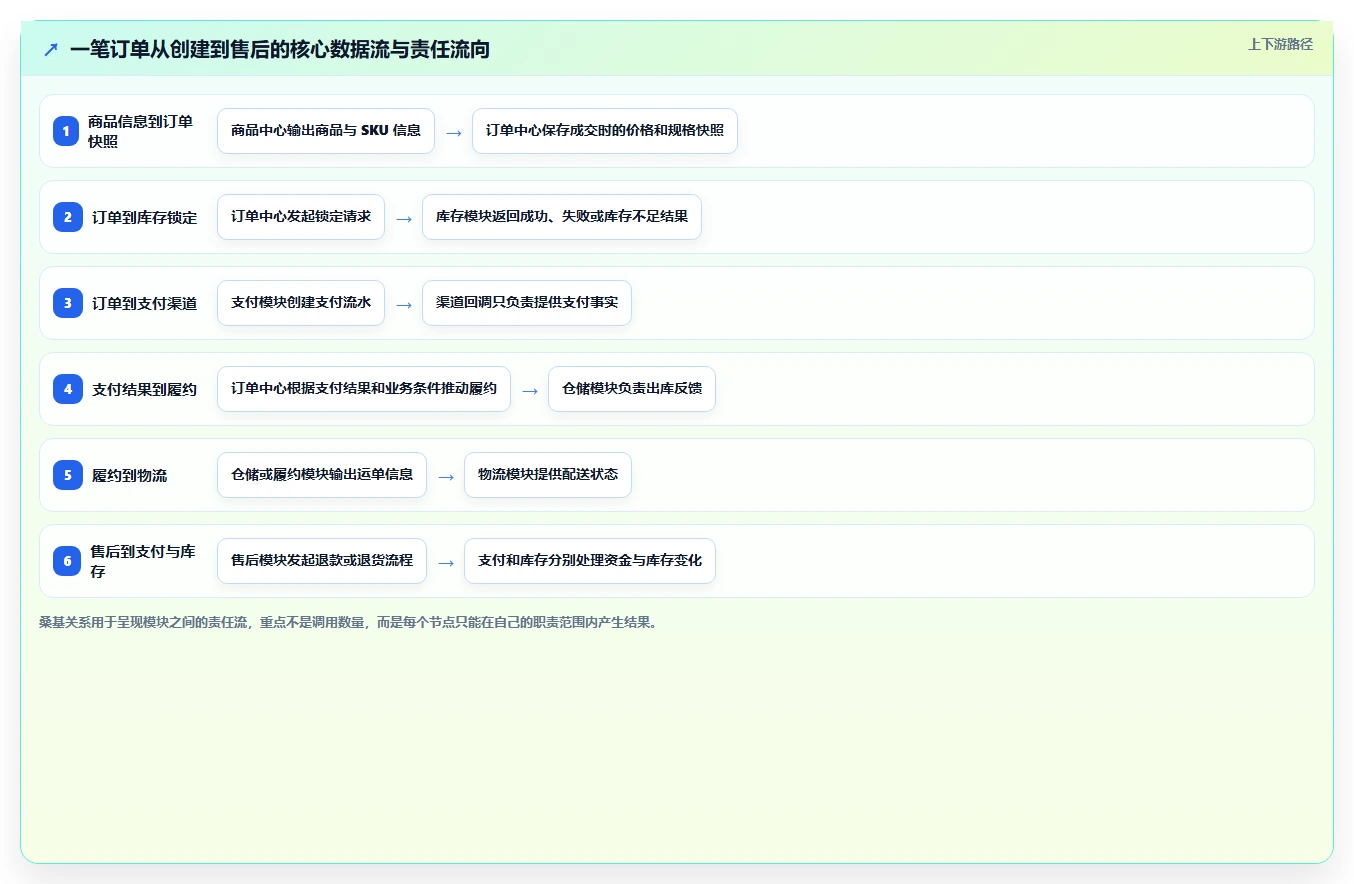Screen dimensions: 1354x884
Task: Click the 履约到物流 row label
Action: [130, 475]
